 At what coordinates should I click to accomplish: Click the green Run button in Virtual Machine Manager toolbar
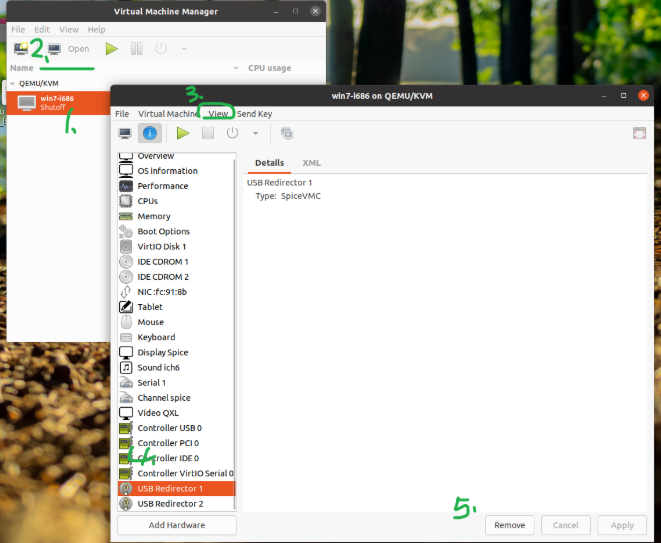112,49
